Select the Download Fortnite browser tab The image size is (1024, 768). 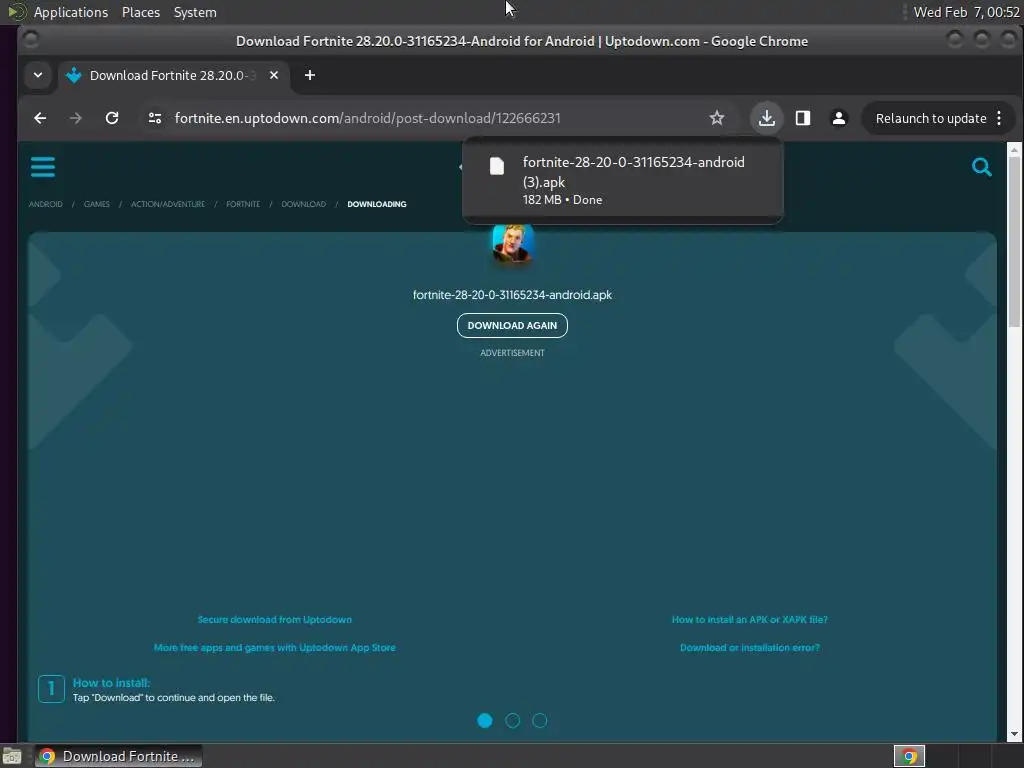click(172, 75)
